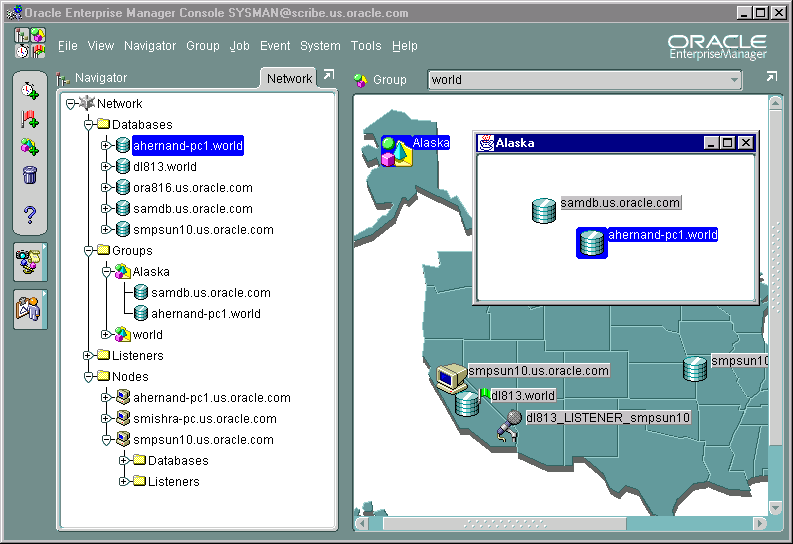Open the question mark Help icon

30,213
